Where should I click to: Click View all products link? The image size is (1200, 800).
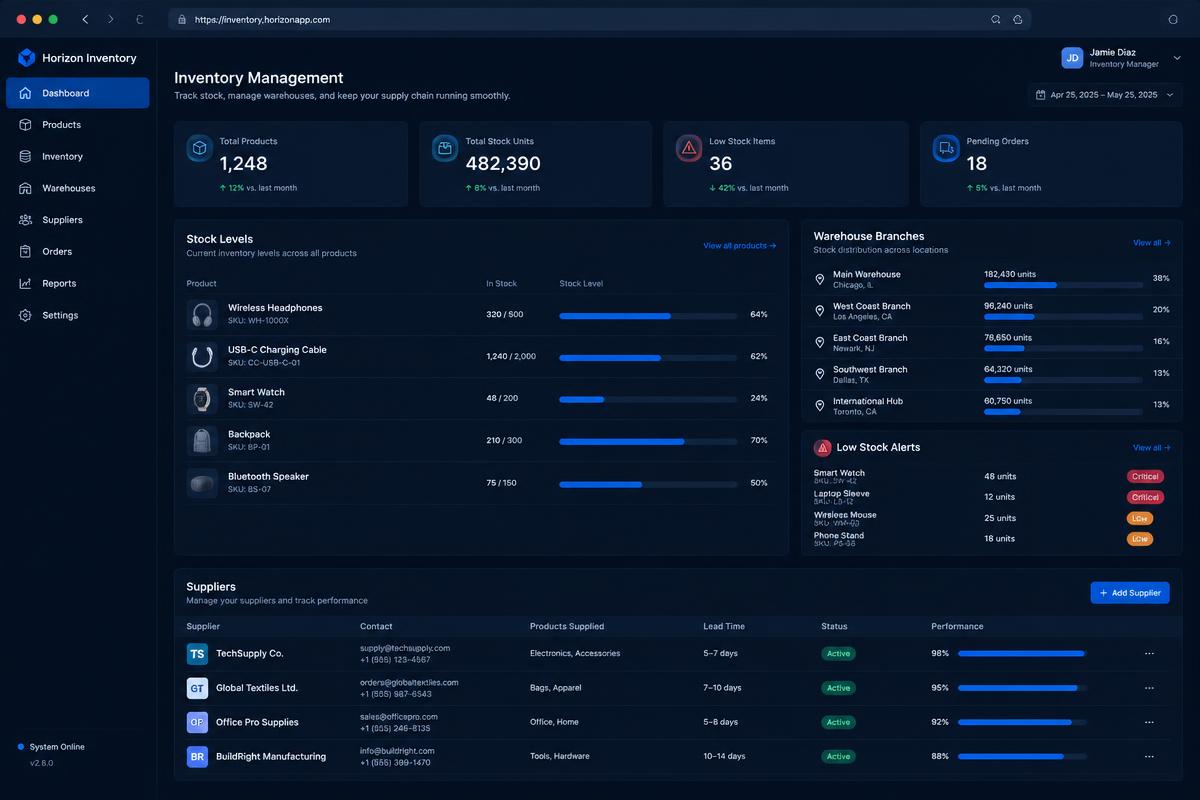(x=739, y=245)
